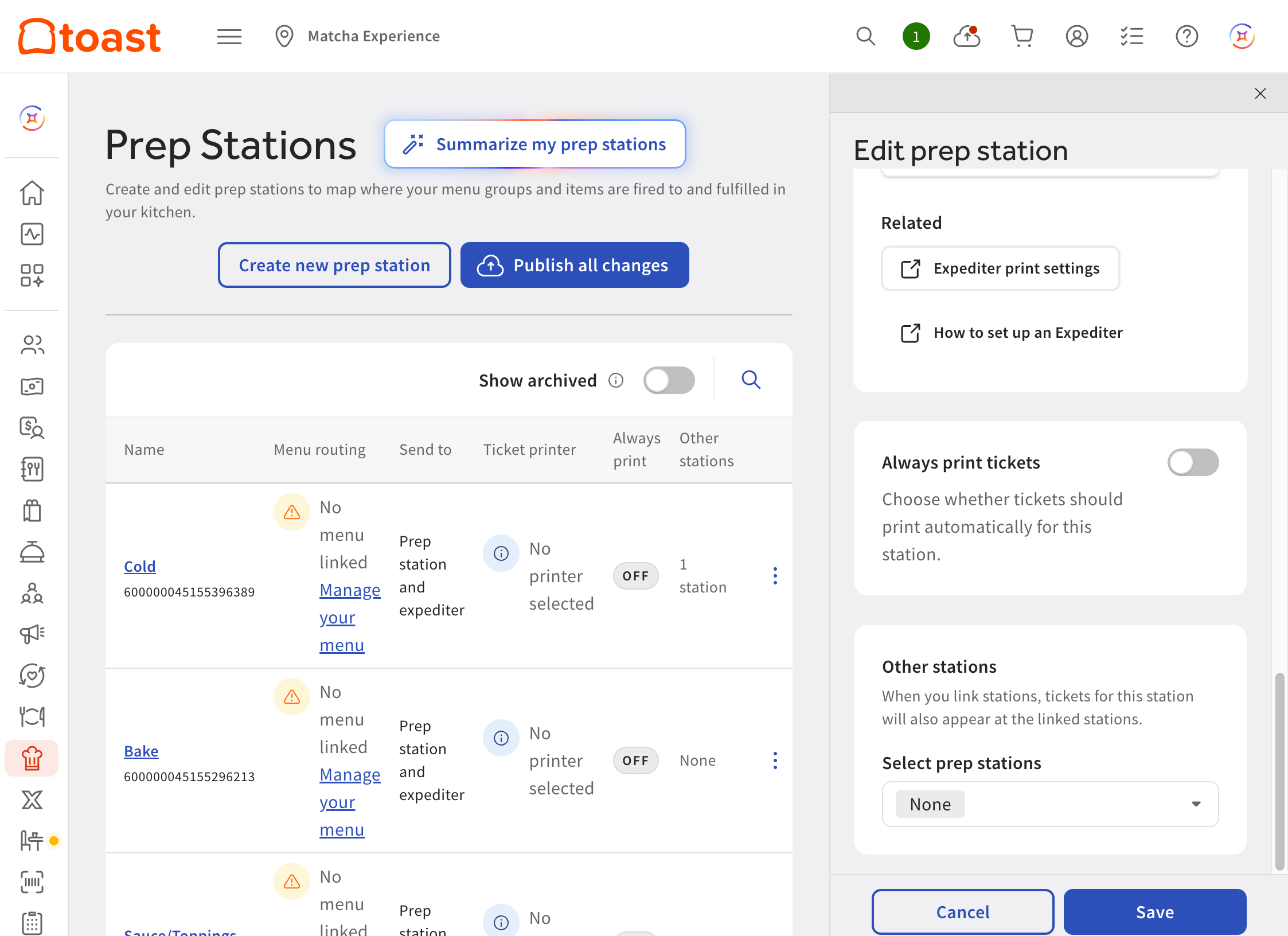Open the loyalty heart sidebar icon
The height and width of the screenshot is (936, 1288).
pyautogui.click(x=32, y=676)
